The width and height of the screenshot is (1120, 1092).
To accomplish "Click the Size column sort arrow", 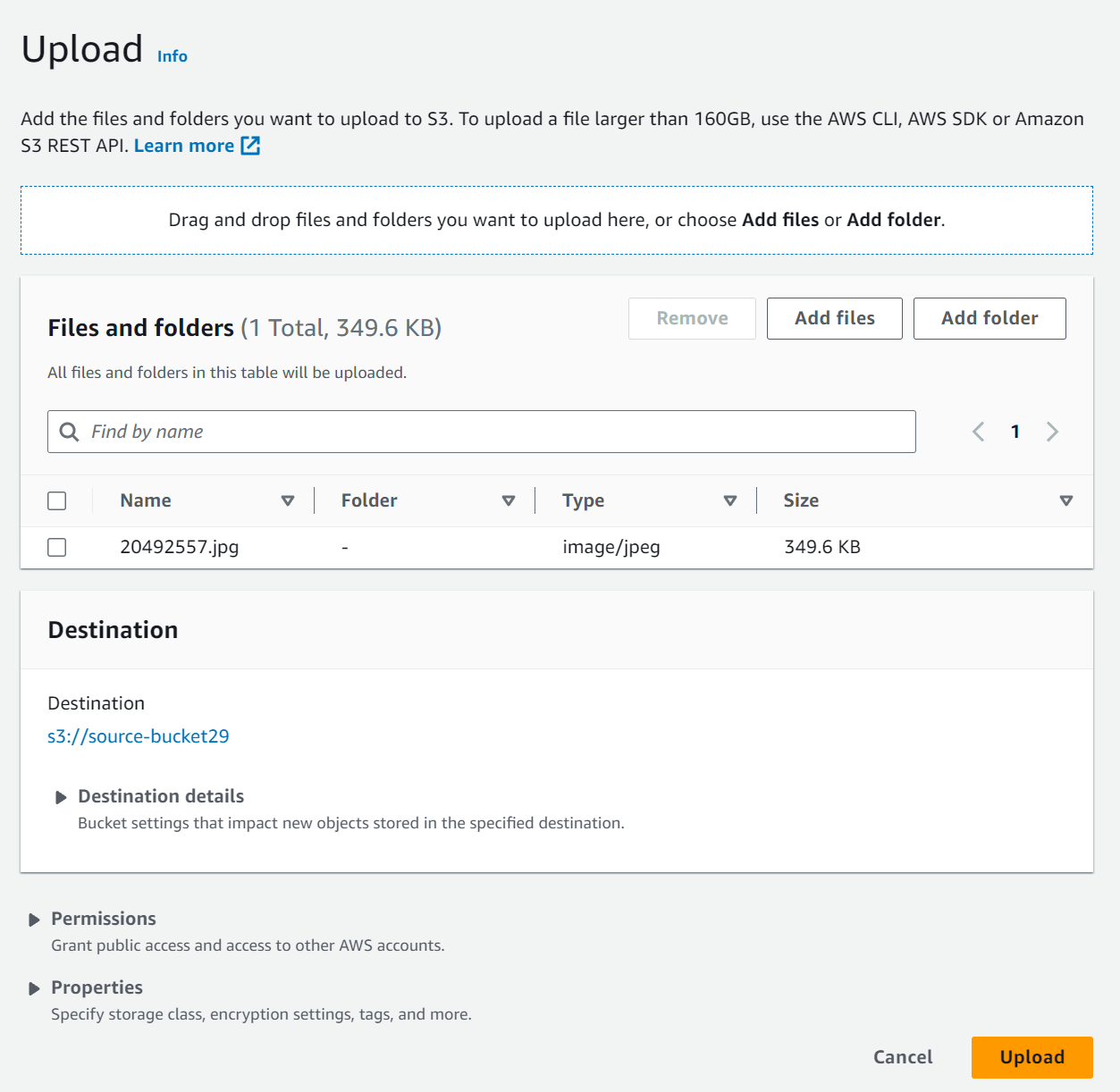I will point(1066,500).
